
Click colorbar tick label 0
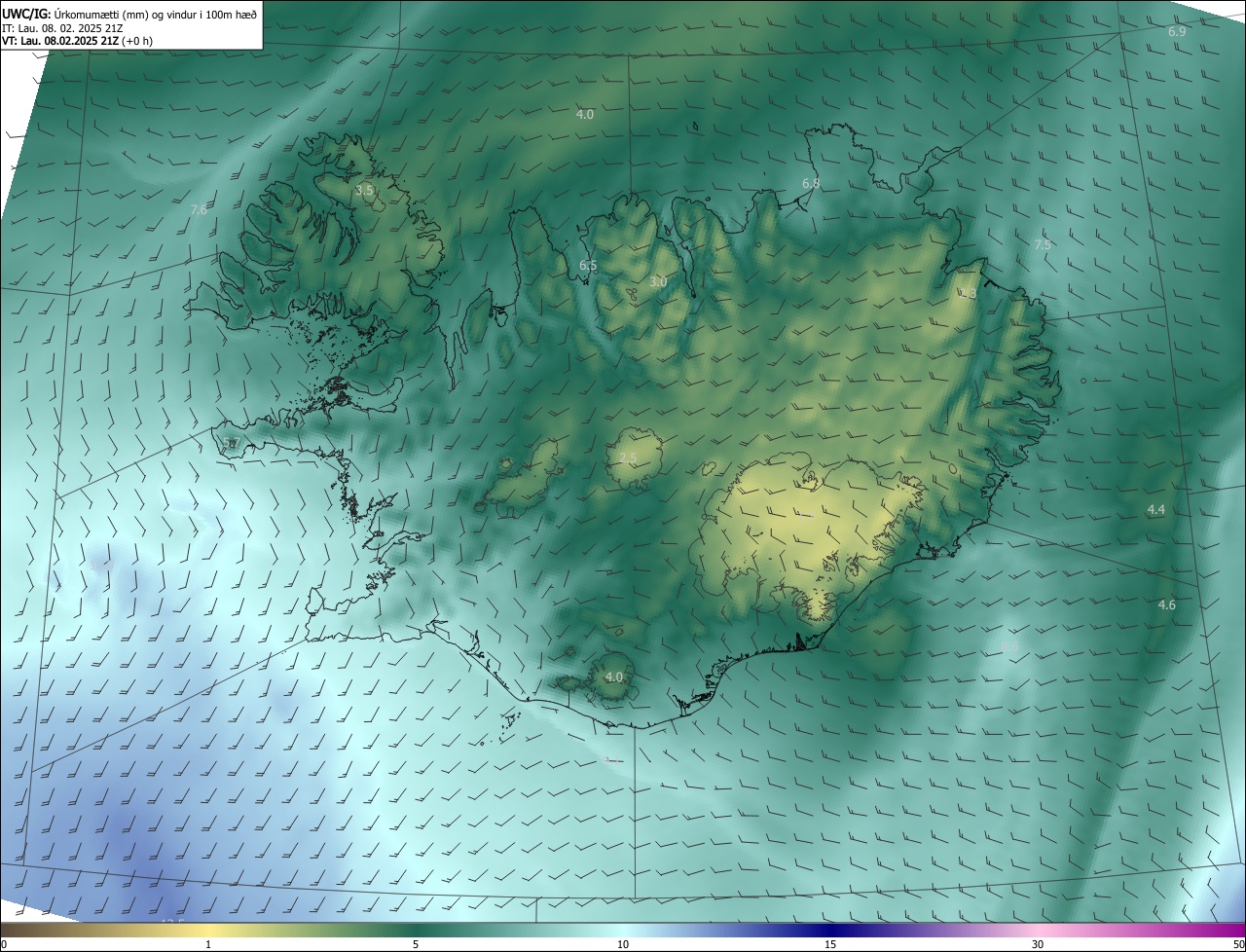4,945
